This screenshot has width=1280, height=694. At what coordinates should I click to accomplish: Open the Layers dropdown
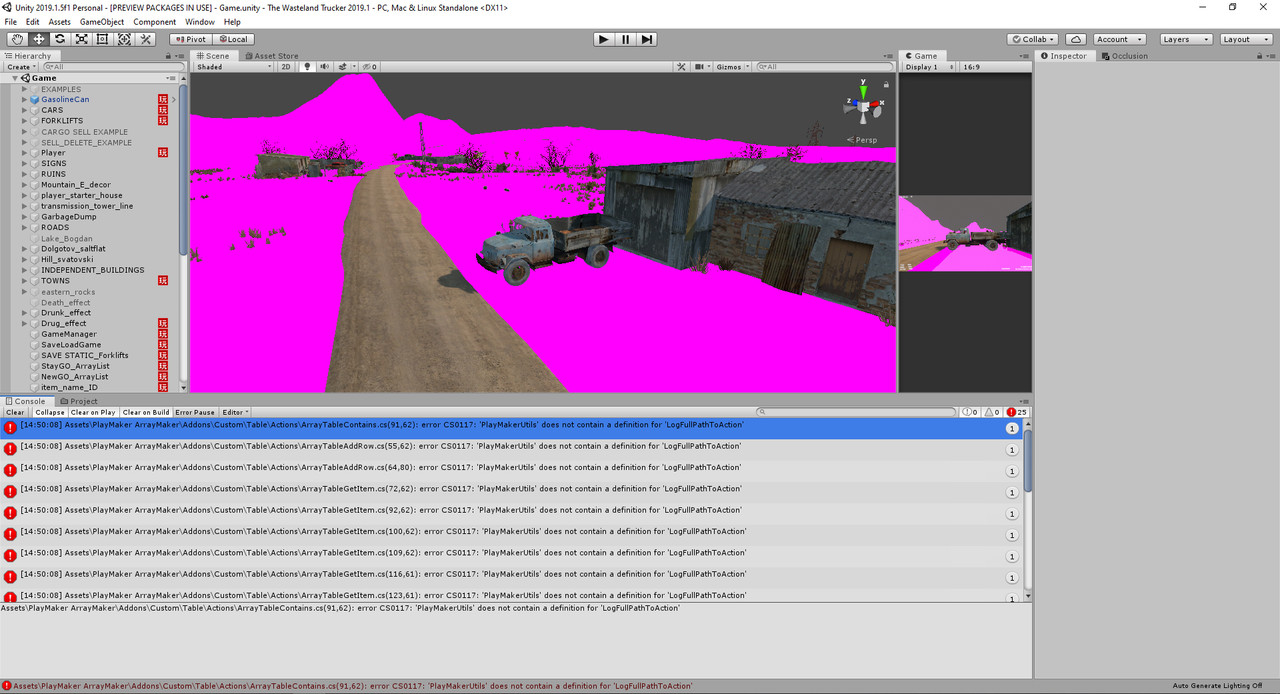click(x=1186, y=39)
